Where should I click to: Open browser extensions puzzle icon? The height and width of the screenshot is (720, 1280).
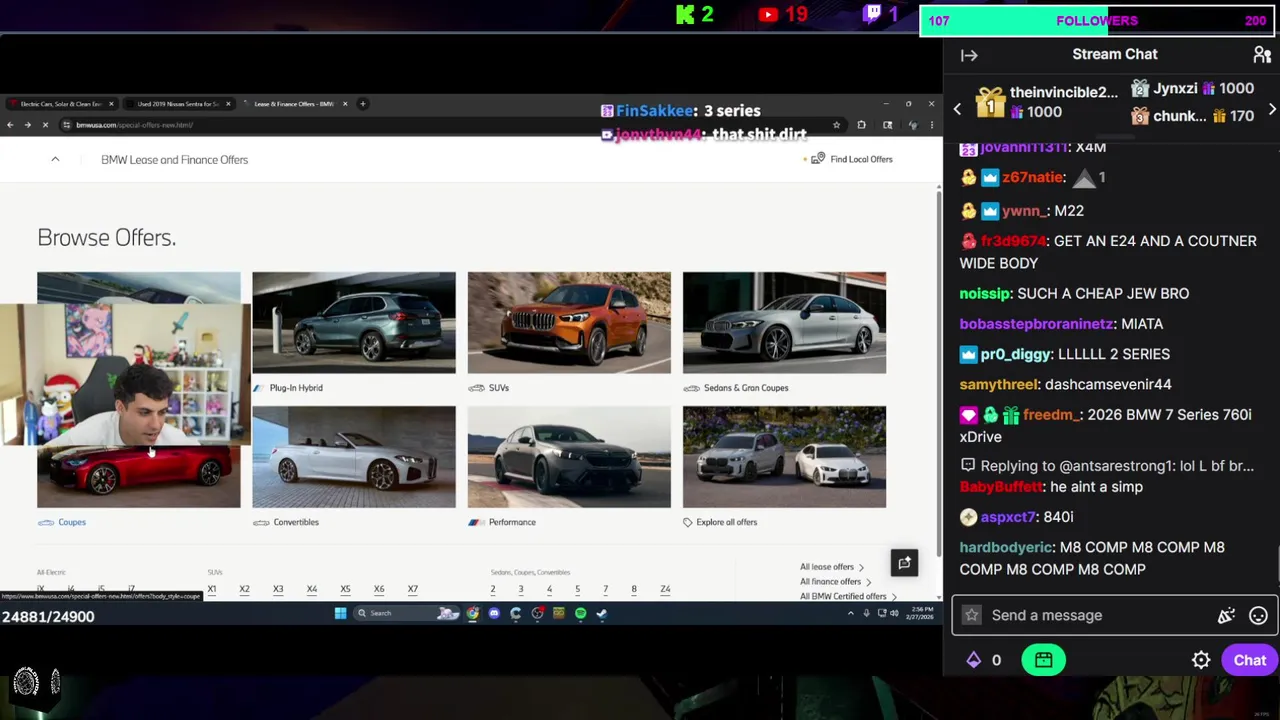click(x=861, y=125)
